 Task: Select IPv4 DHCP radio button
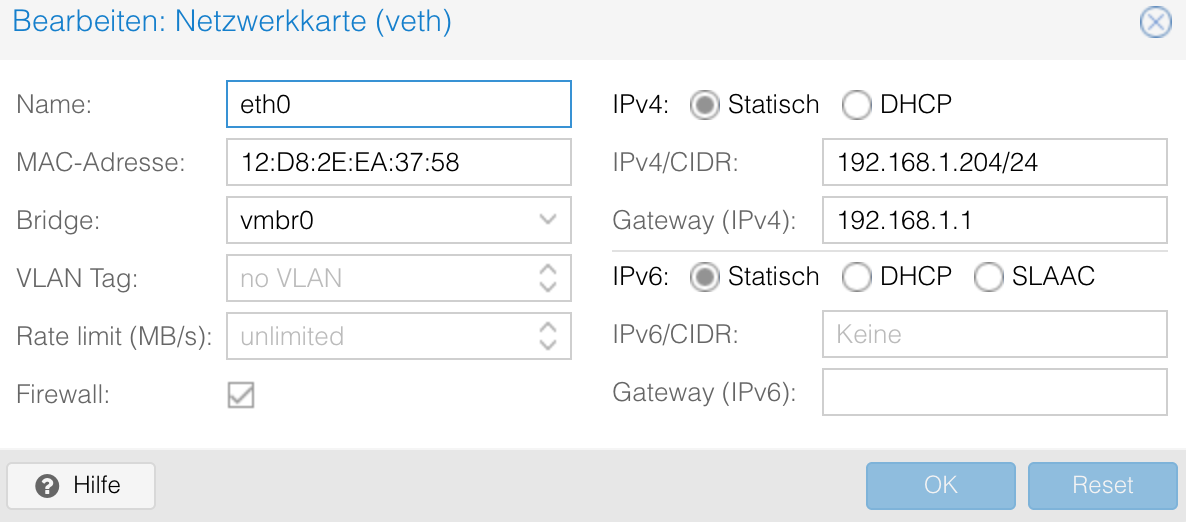pyautogui.click(x=857, y=105)
